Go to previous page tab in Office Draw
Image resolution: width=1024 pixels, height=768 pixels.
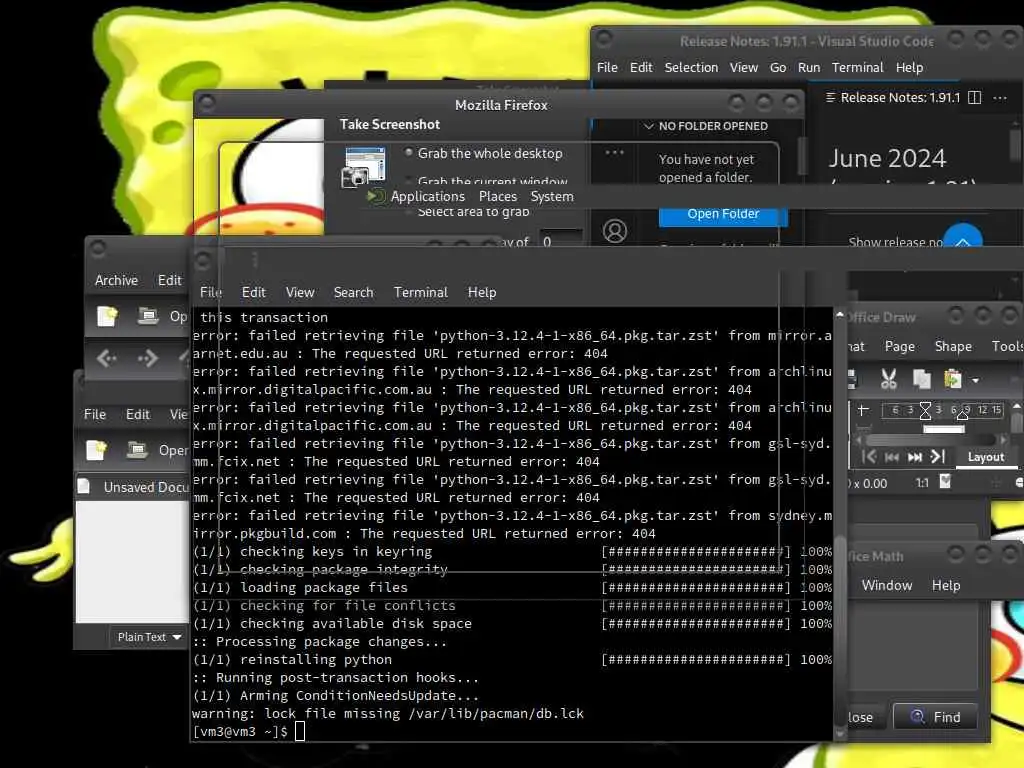point(891,457)
